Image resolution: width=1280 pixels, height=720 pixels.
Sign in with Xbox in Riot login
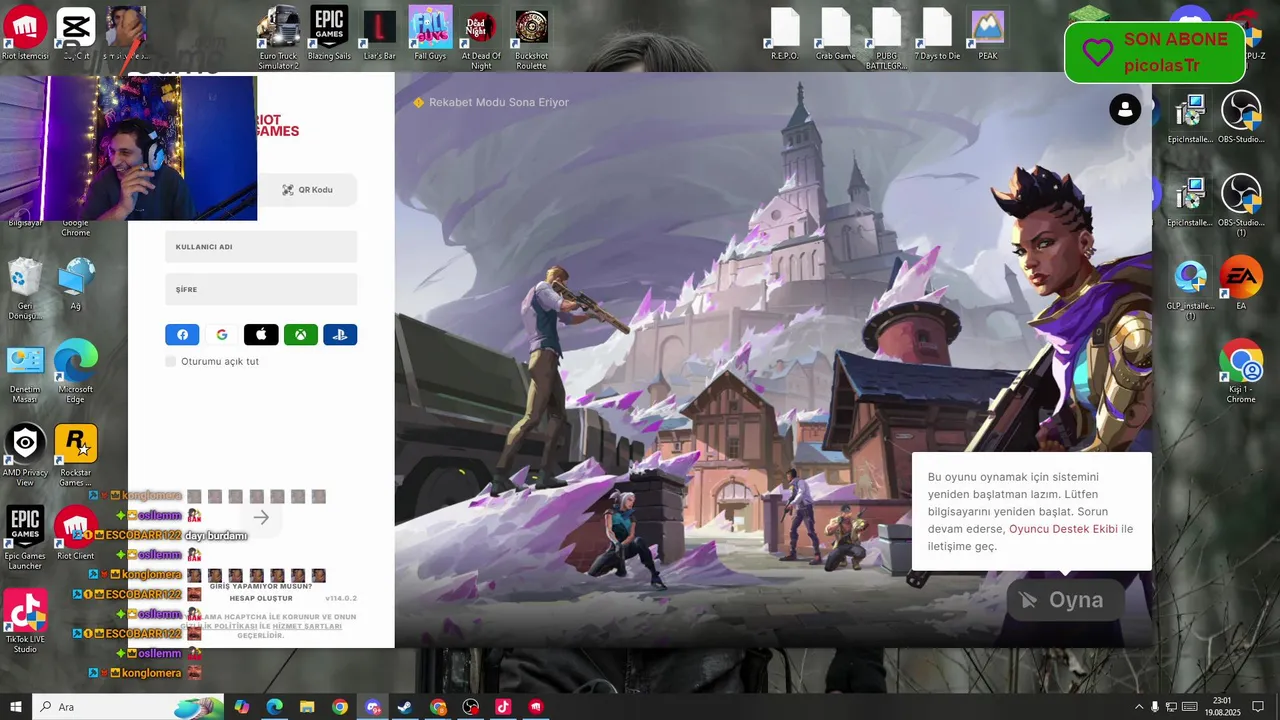coord(301,335)
